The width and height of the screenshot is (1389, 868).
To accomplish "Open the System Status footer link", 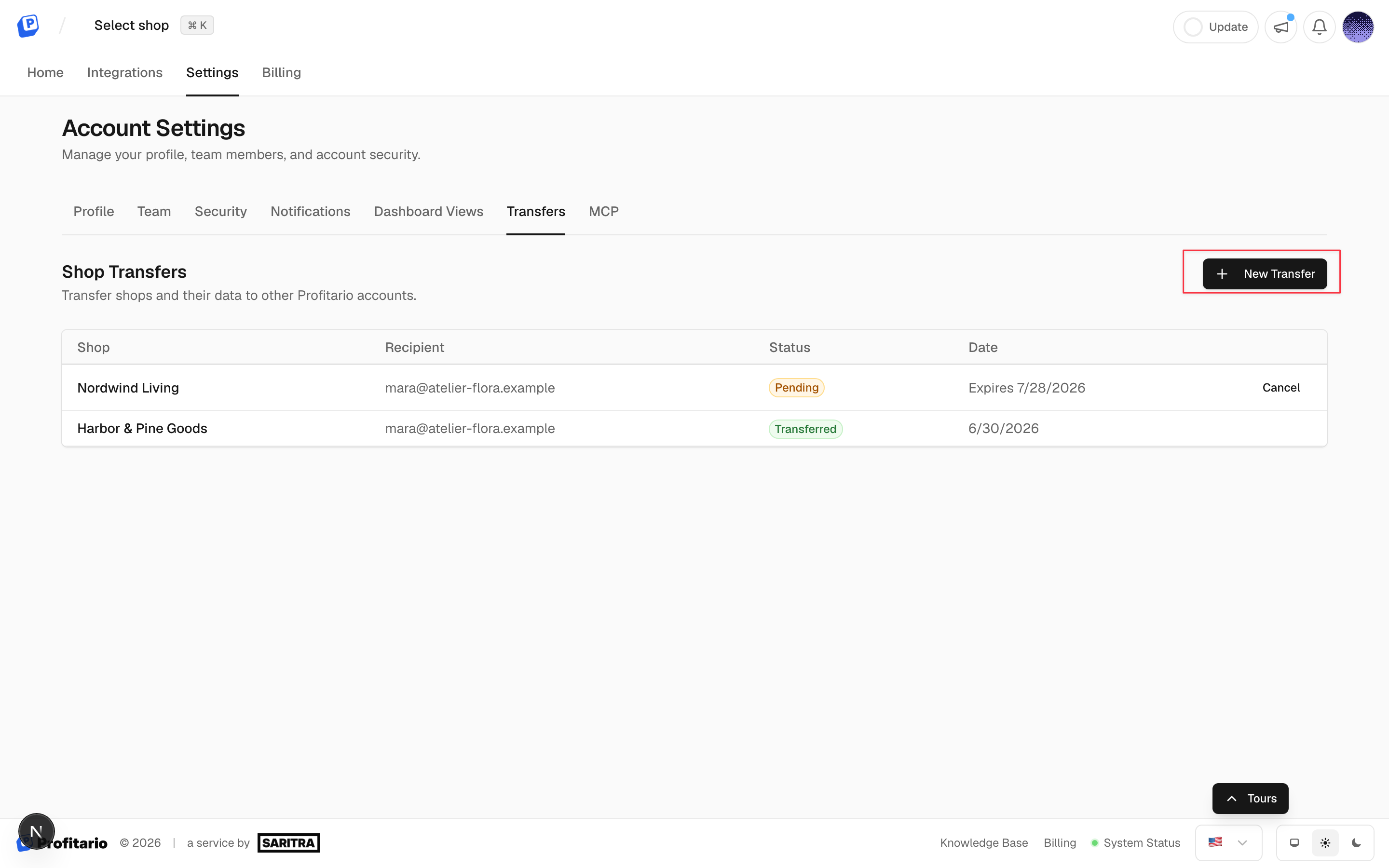I will coord(1135,843).
